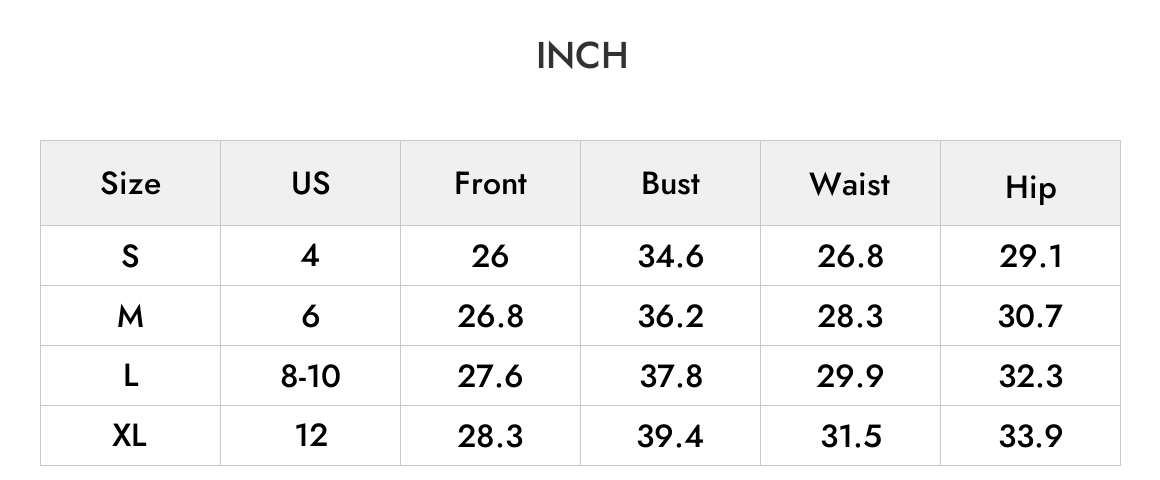Click the size XL row label
1160x480 pixels.
tap(130, 436)
